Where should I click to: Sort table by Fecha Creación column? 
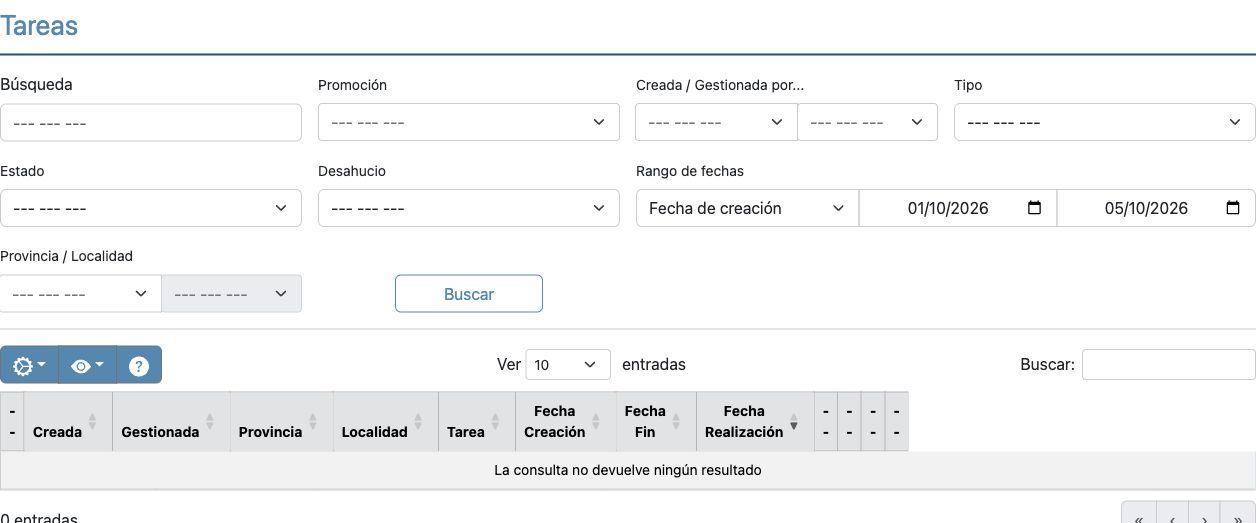(565, 422)
